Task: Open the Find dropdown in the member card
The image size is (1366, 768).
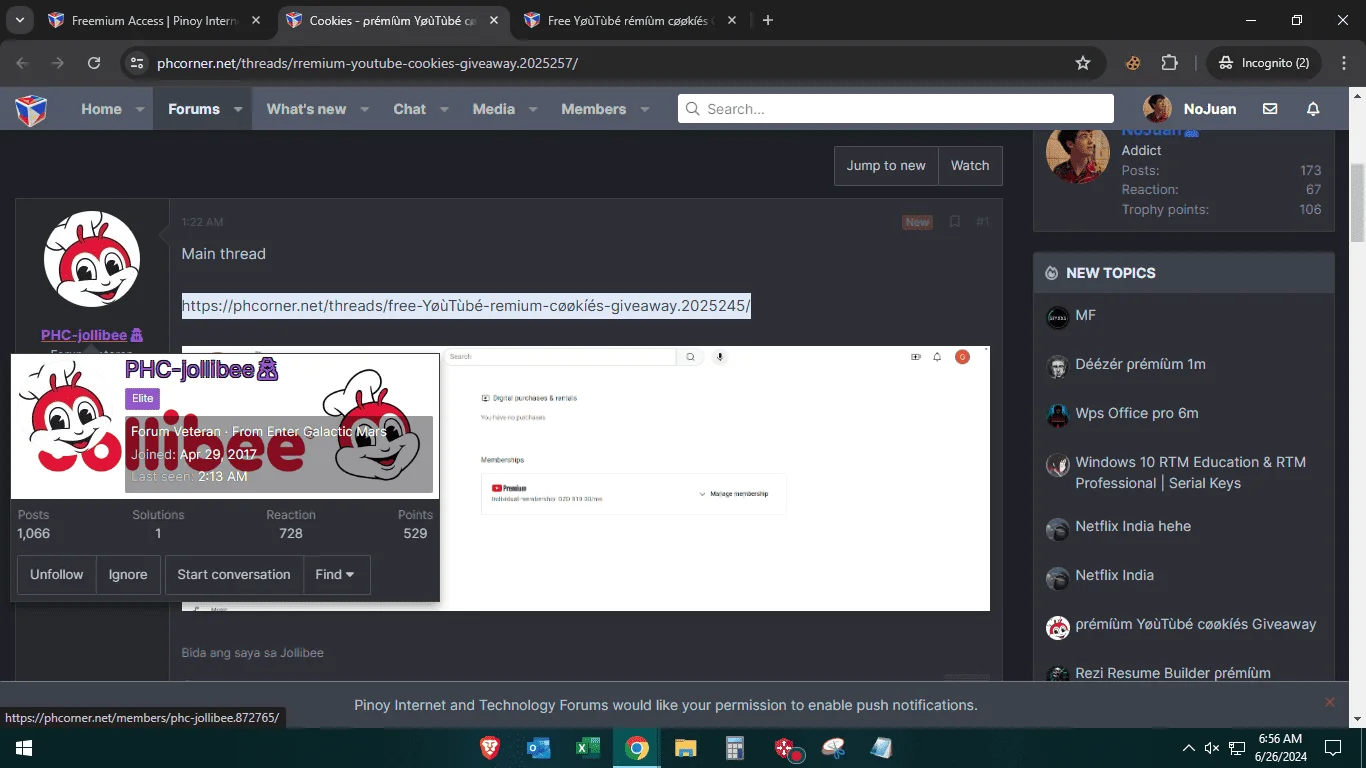Action: [x=336, y=575]
